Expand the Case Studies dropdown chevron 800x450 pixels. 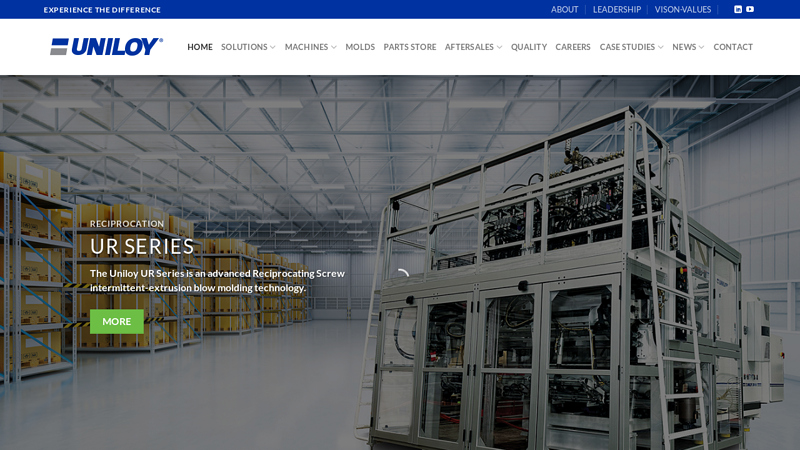coord(661,47)
